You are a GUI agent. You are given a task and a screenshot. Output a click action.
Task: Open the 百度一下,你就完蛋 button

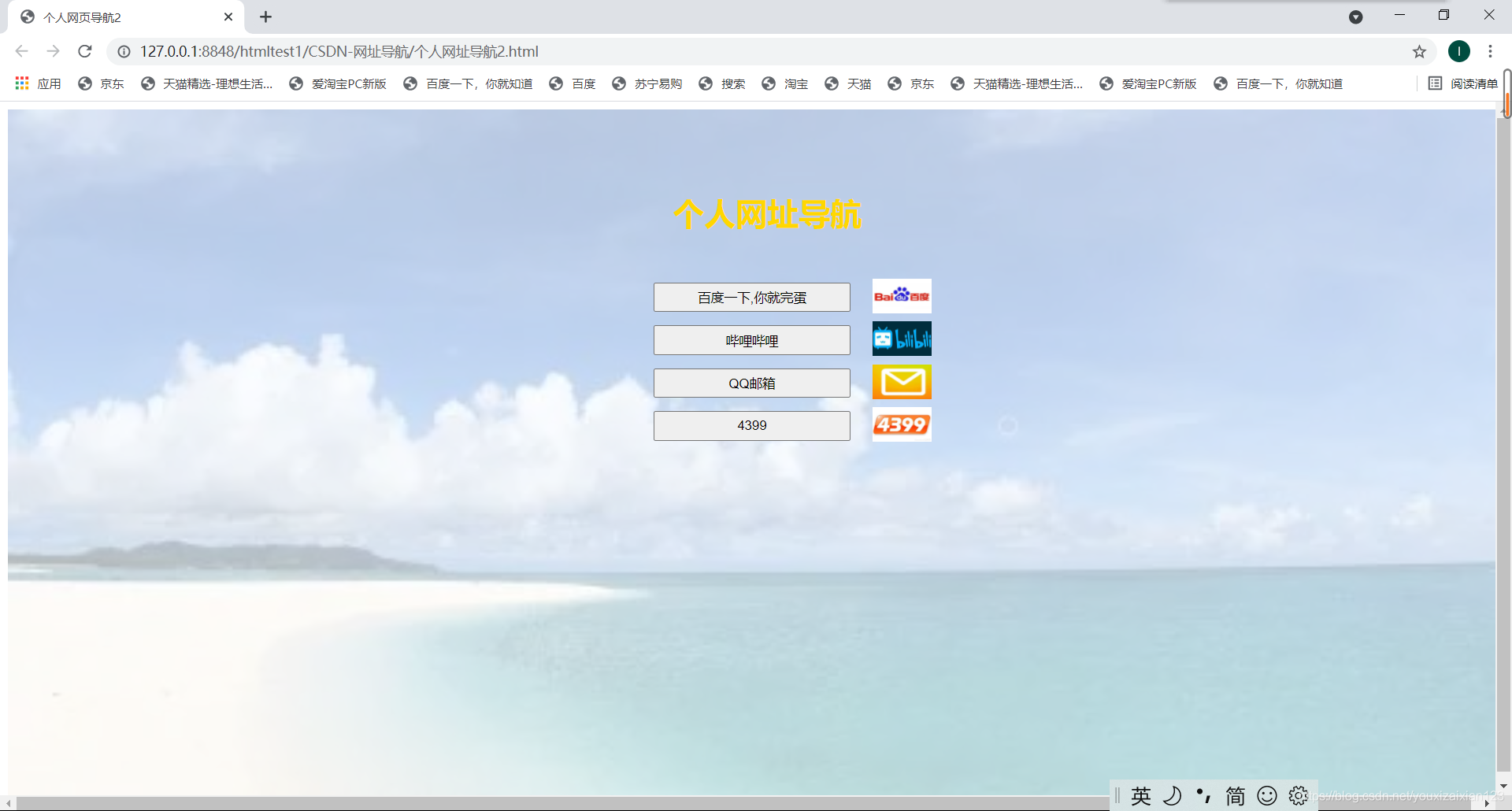[752, 298]
